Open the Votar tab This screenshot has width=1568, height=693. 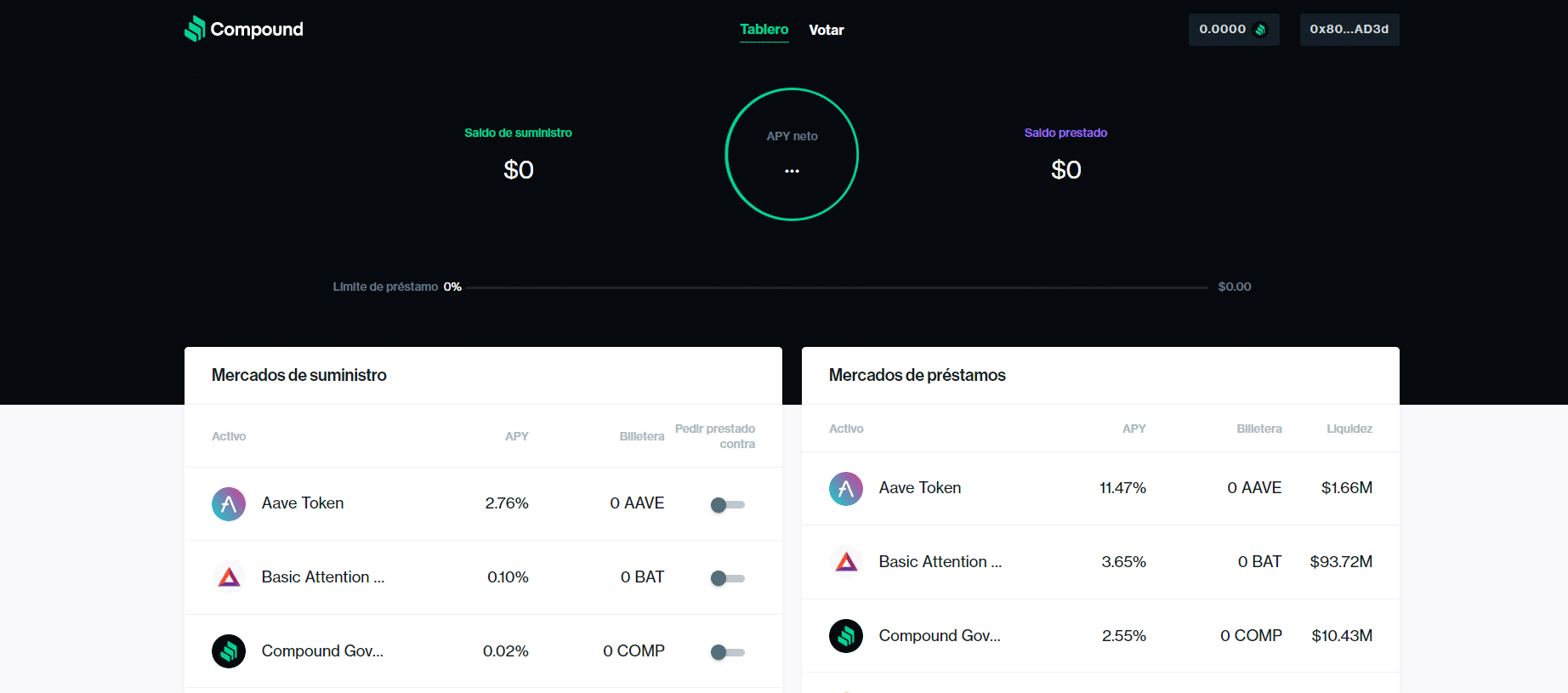[827, 30]
